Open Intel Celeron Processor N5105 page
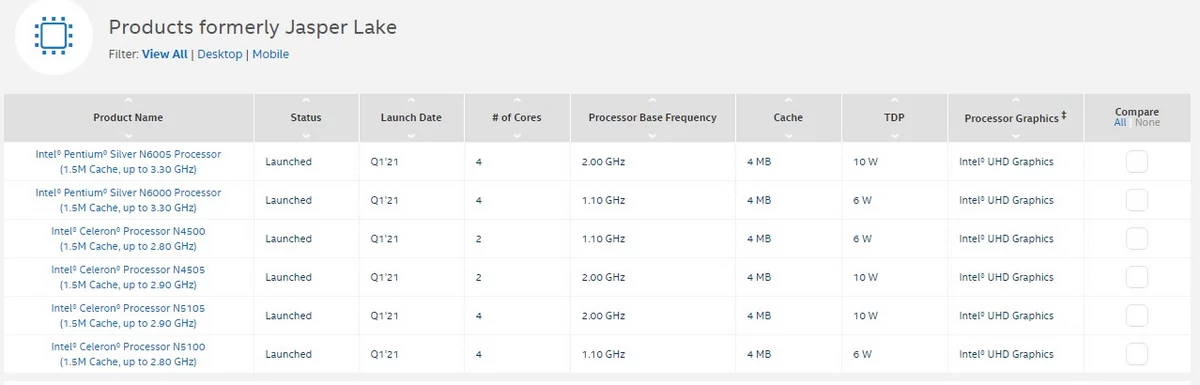This screenshot has height=385, width=1200. click(128, 315)
